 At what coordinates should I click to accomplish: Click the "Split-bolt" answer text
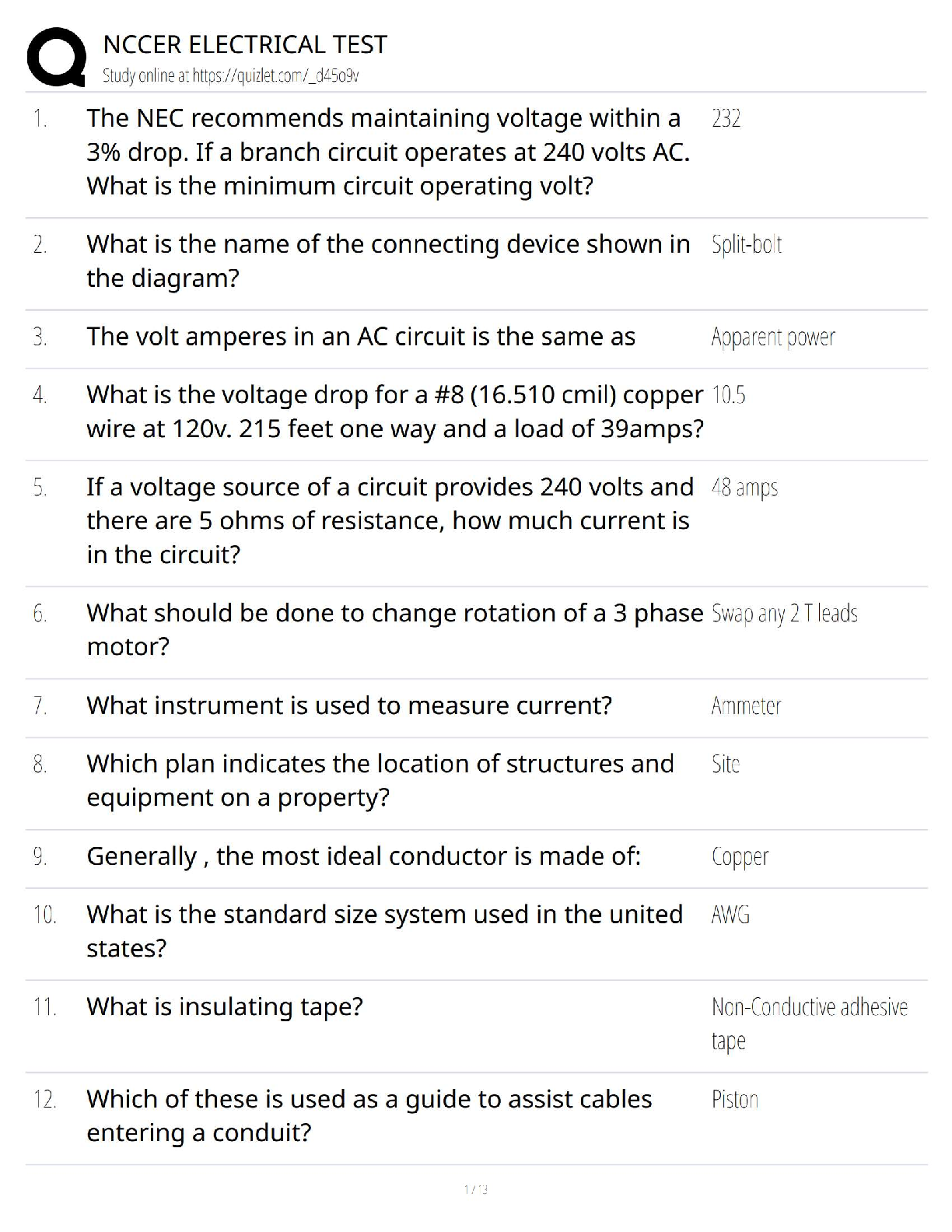coord(746,245)
